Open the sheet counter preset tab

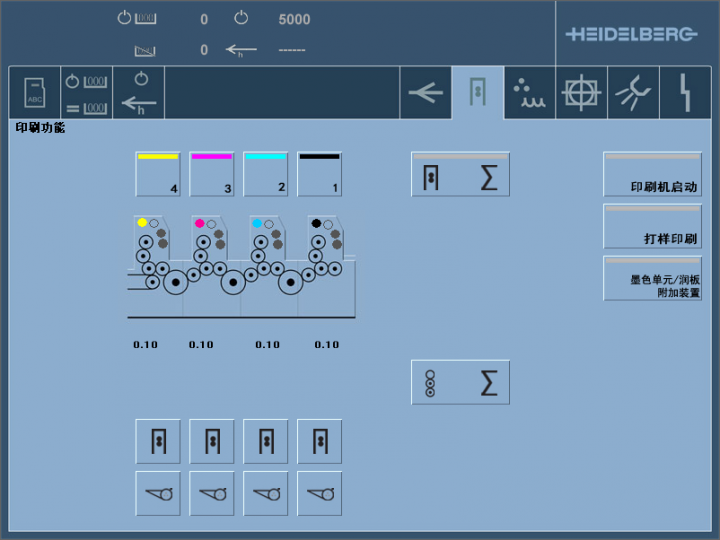click(87, 92)
